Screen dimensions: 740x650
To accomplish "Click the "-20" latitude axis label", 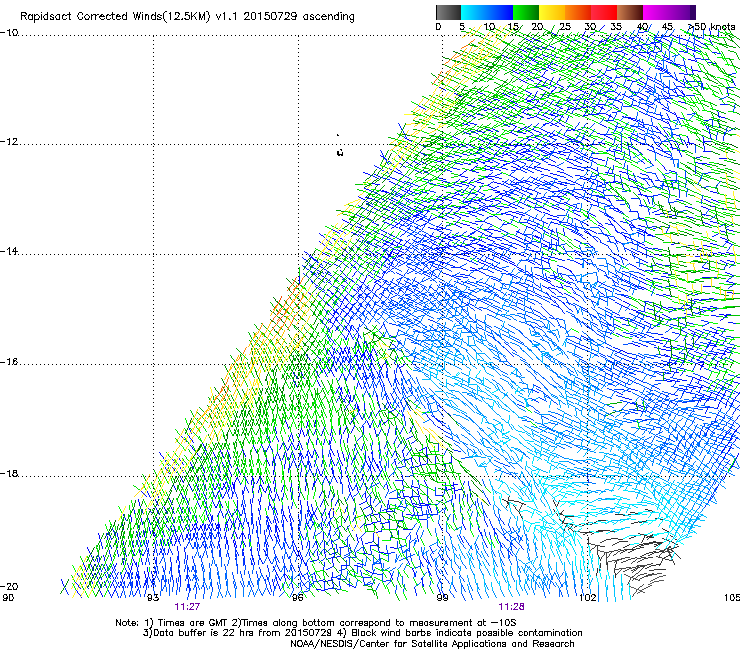I will pyautogui.click(x=9, y=586).
